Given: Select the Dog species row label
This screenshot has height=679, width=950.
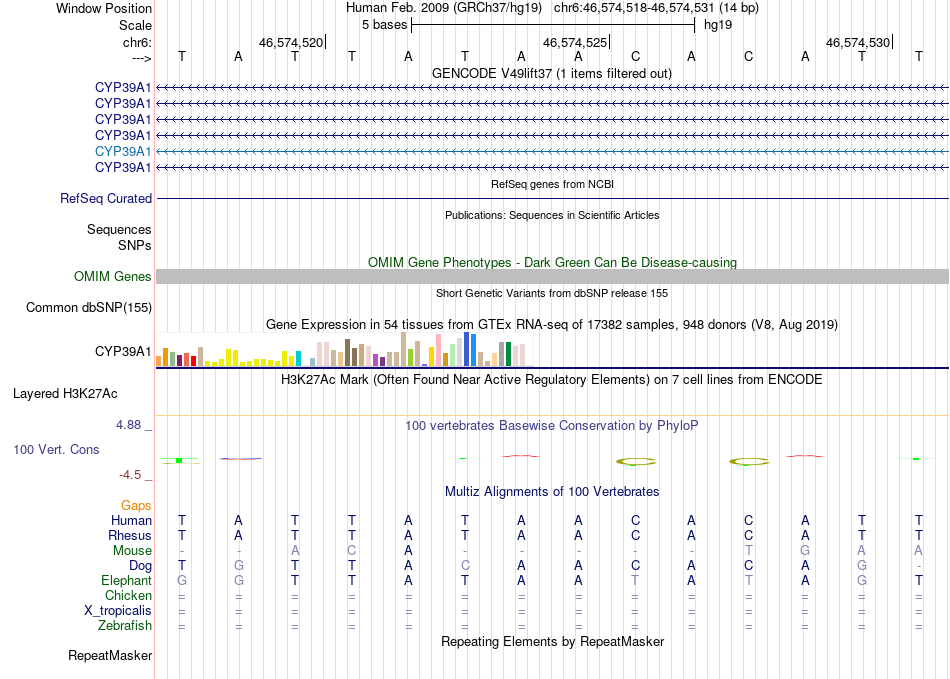Looking at the screenshot, I should coord(141,566).
